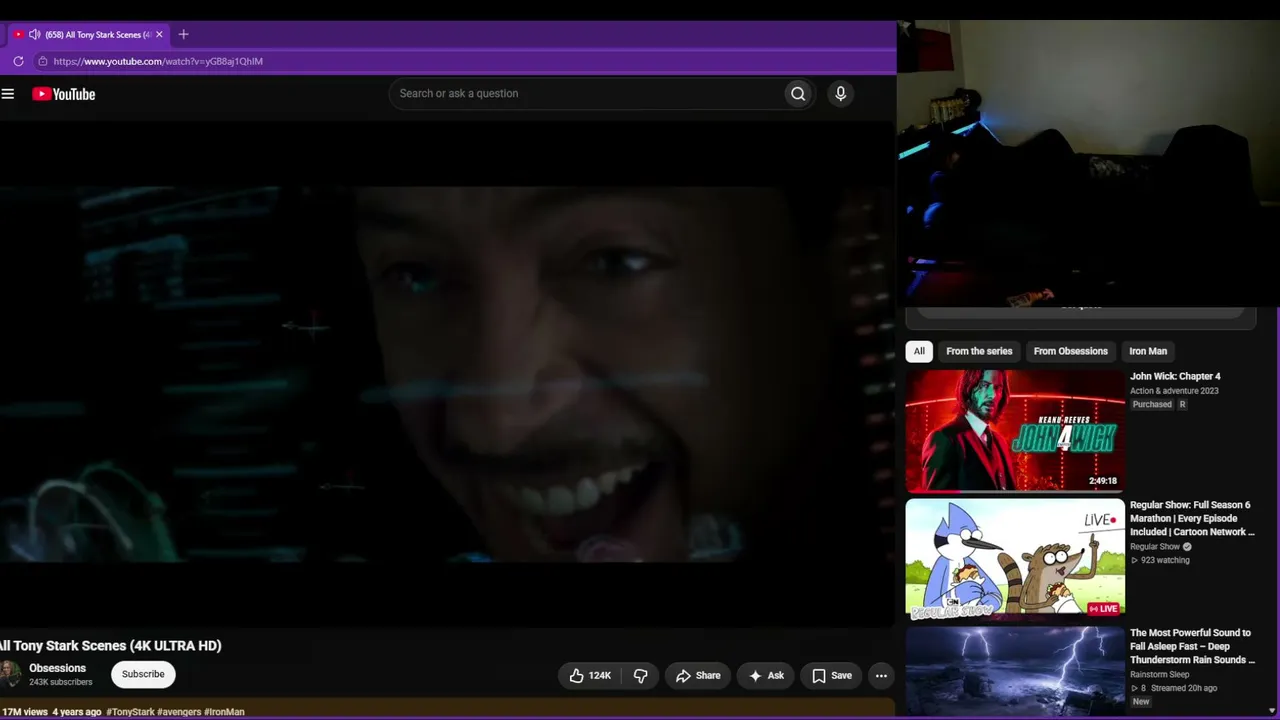
Task: Like the video with 124K thumbs up
Action: 589,675
